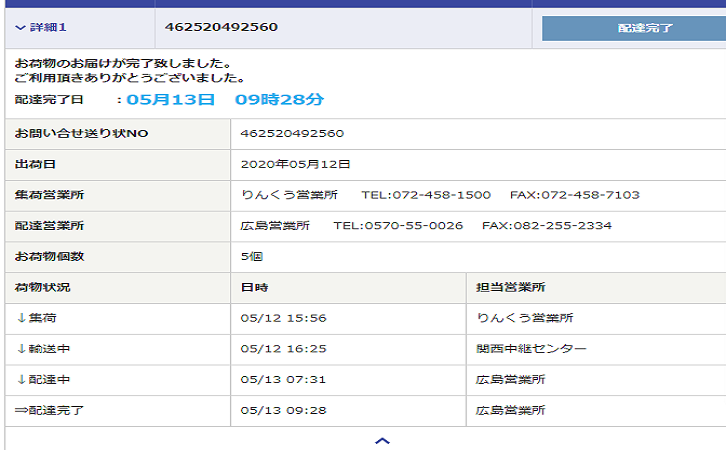Viewport: 726px width, 450px height.
Task: Click the りんくう営業所 fax number 072-458-7103
Action: pos(574,195)
